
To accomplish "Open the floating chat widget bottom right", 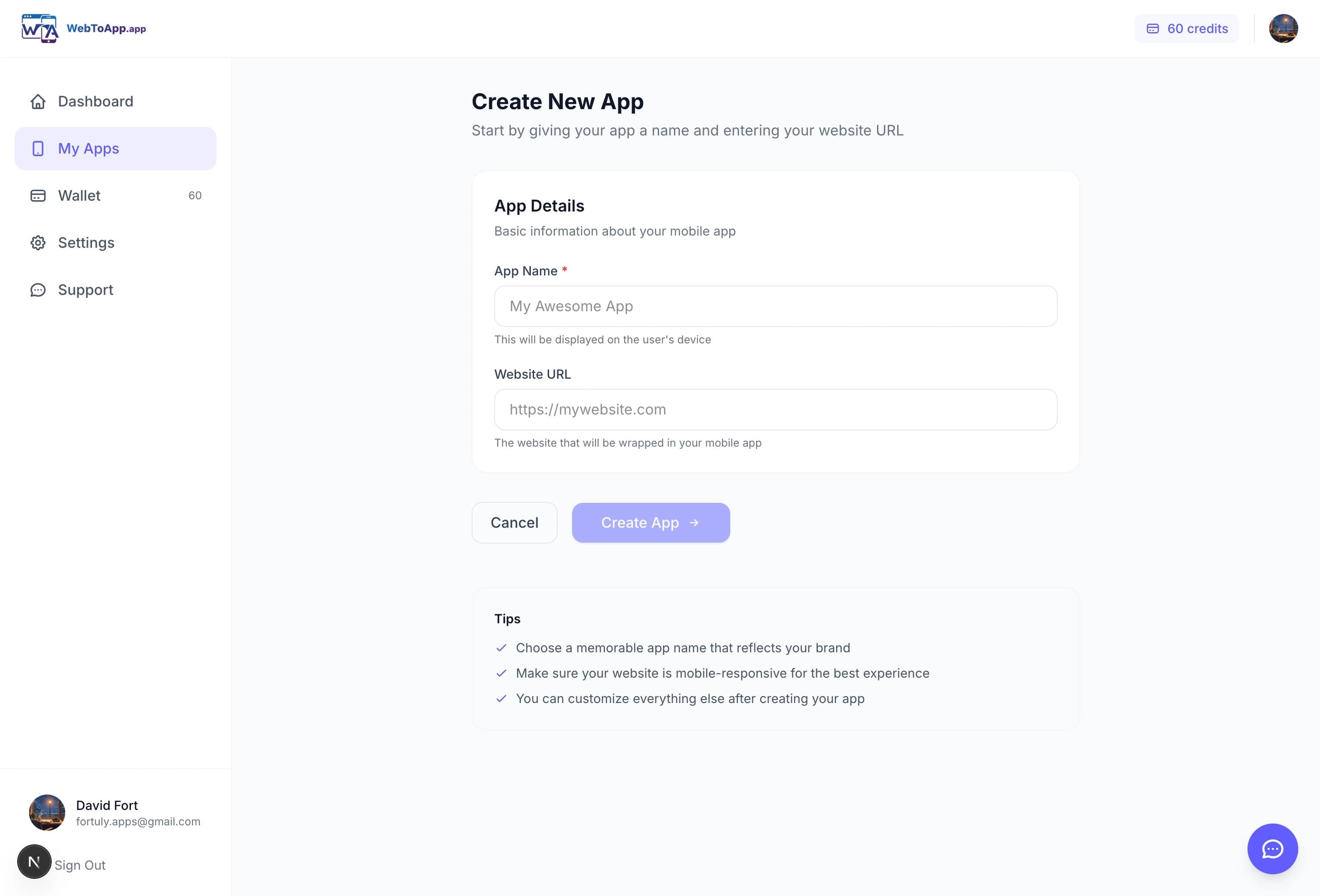I will pos(1273,849).
